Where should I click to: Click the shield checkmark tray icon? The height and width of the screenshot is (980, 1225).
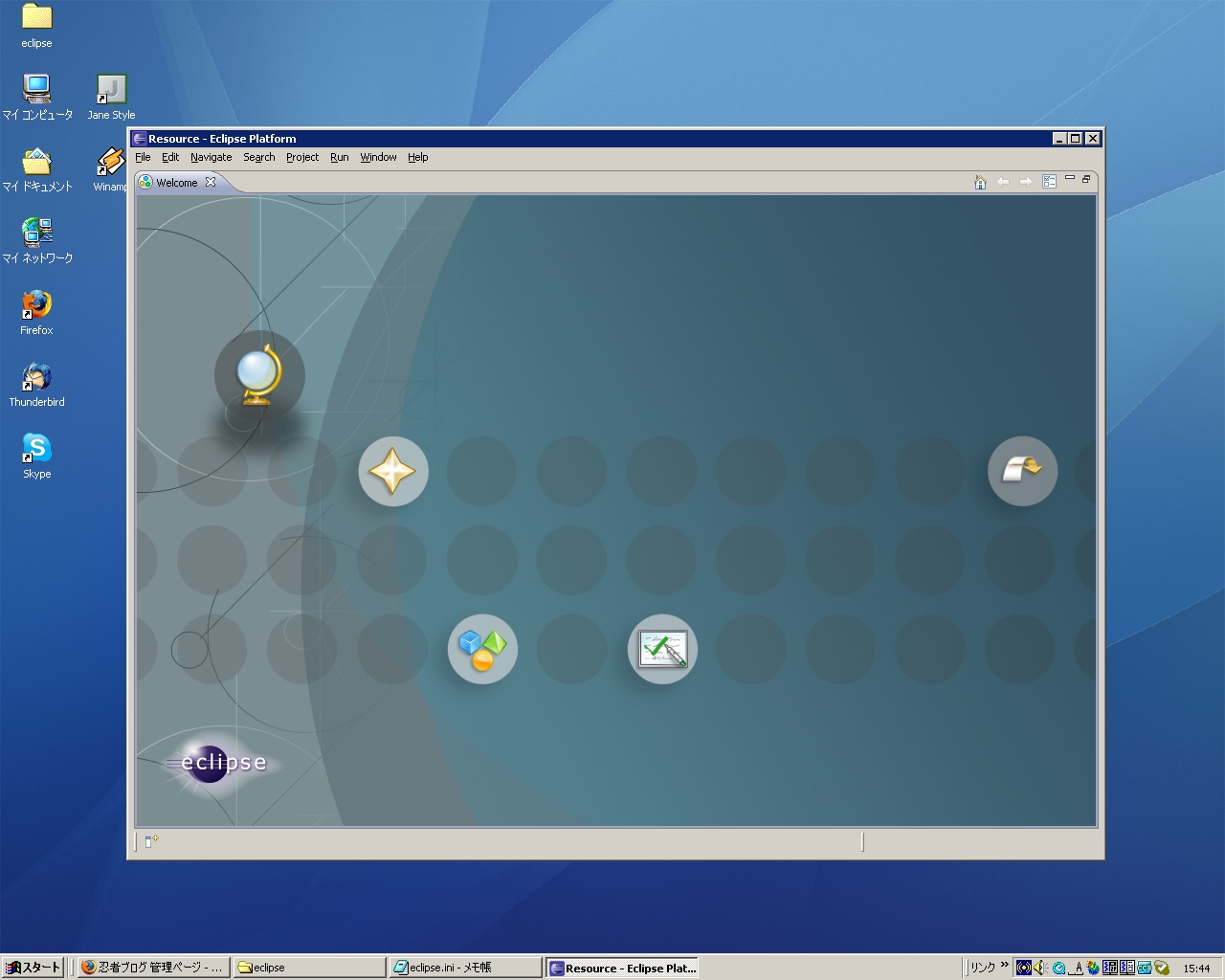(x=1162, y=968)
